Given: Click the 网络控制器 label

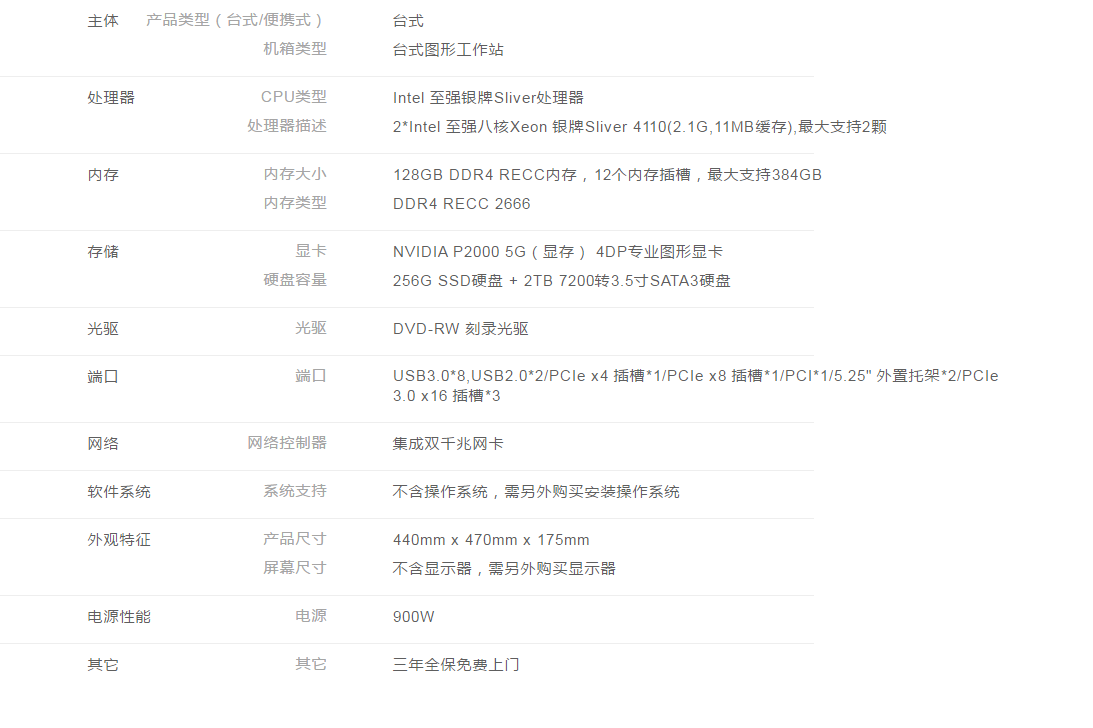Looking at the screenshot, I should [x=287, y=443].
